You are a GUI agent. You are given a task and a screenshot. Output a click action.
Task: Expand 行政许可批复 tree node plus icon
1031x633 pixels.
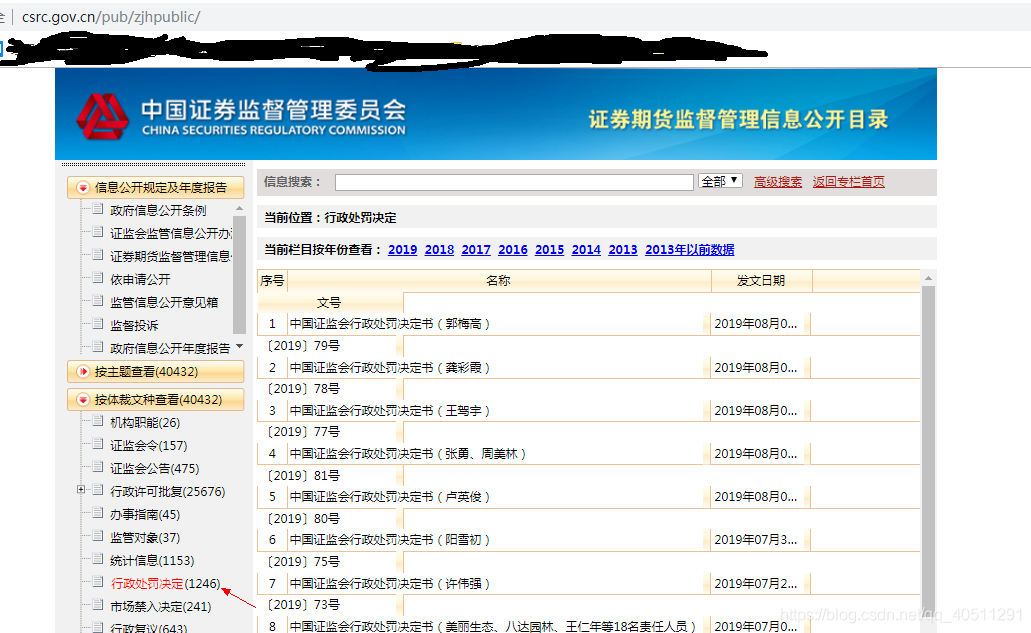pyautogui.click(x=80, y=489)
